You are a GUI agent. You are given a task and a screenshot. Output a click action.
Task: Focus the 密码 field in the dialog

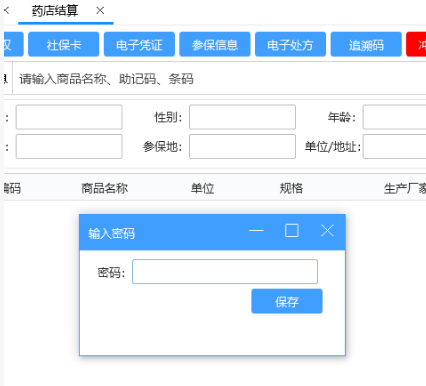(225, 272)
